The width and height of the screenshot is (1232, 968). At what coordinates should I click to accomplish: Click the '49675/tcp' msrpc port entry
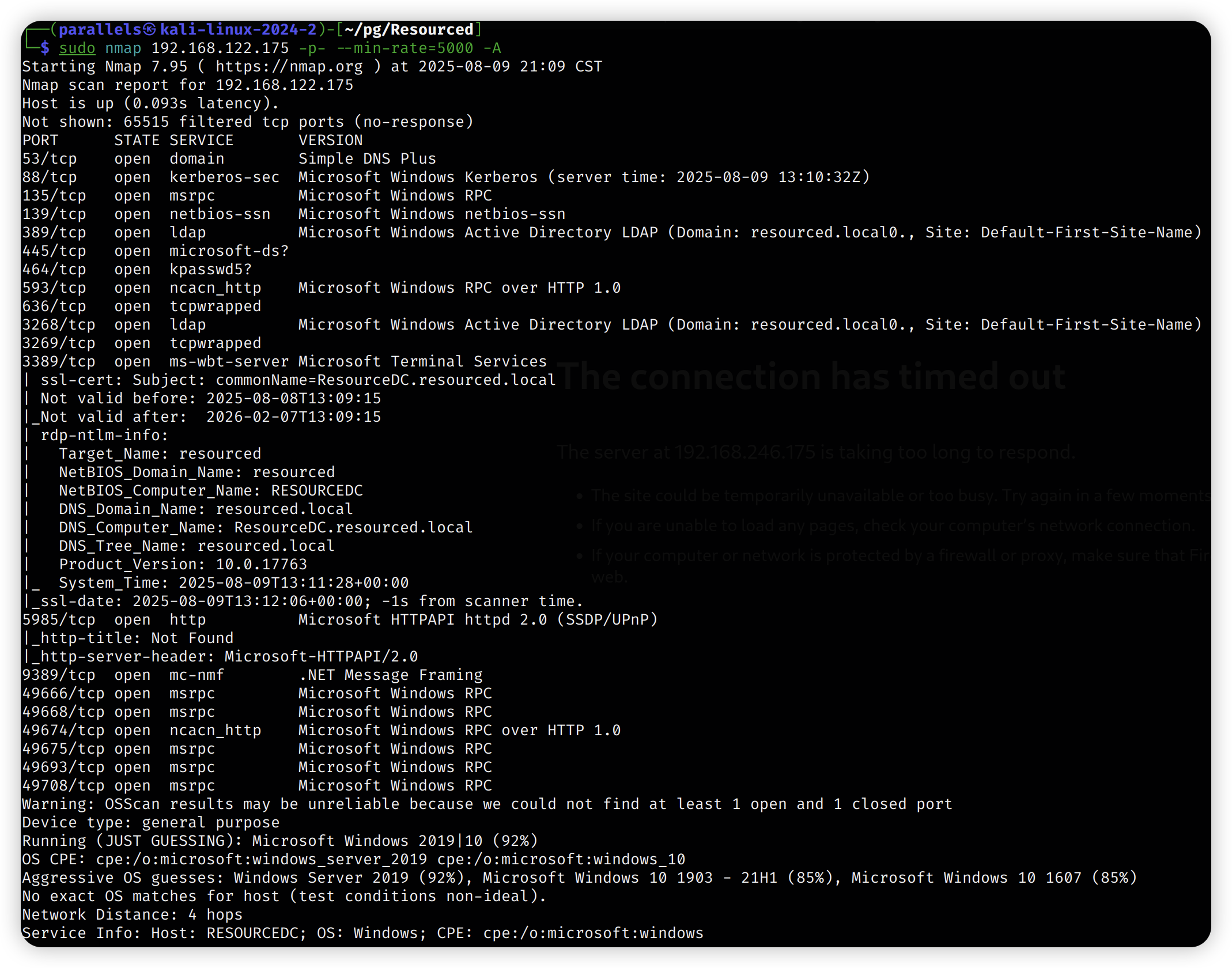tap(63, 749)
